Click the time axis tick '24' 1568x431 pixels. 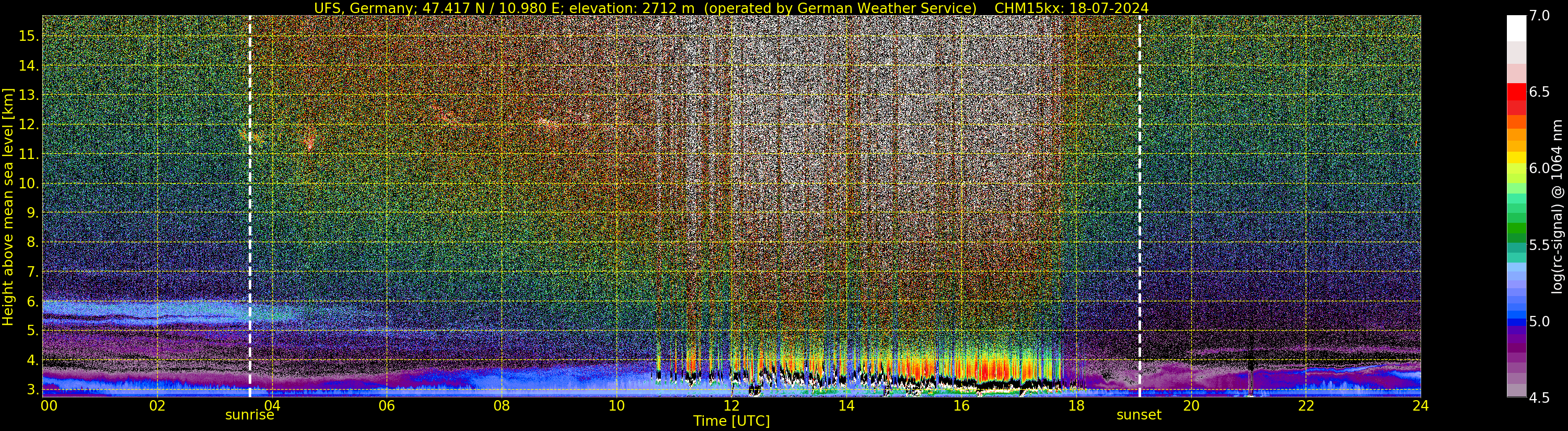pyautogui.click(x=1421, y=405)
